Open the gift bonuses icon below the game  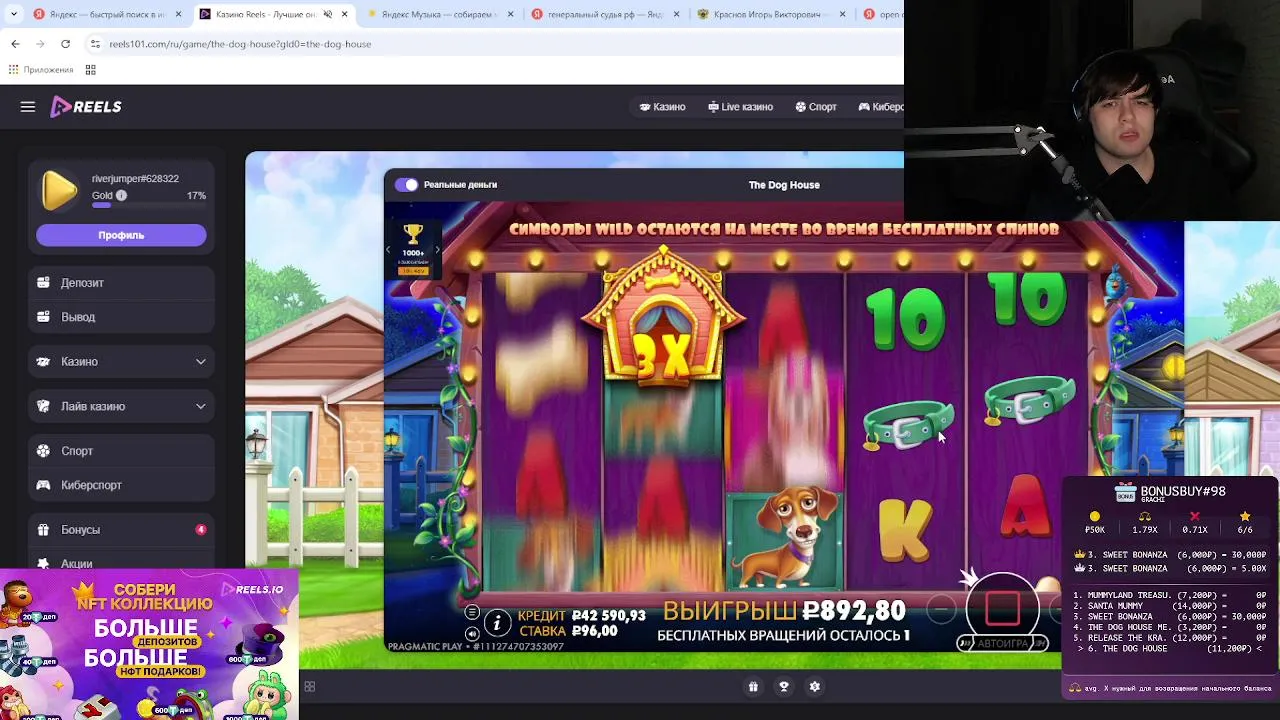click(753, 686)
